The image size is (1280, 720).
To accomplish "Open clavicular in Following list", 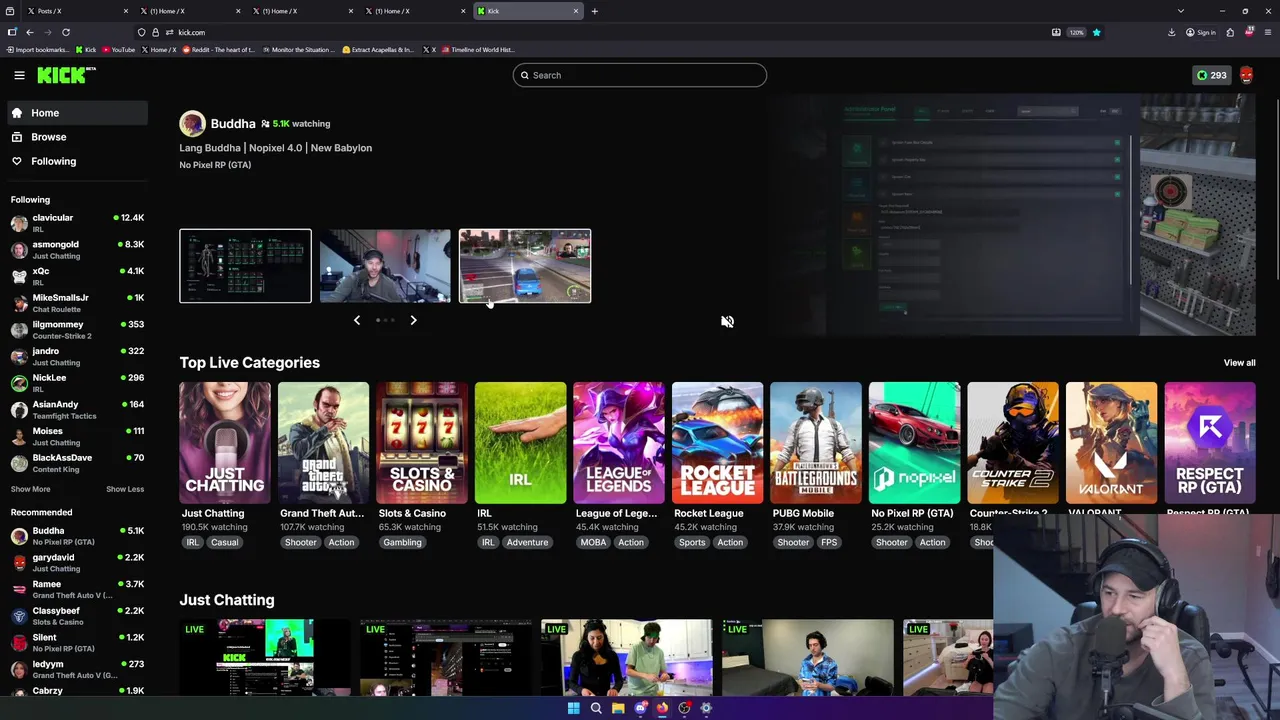I will point(77,222).
